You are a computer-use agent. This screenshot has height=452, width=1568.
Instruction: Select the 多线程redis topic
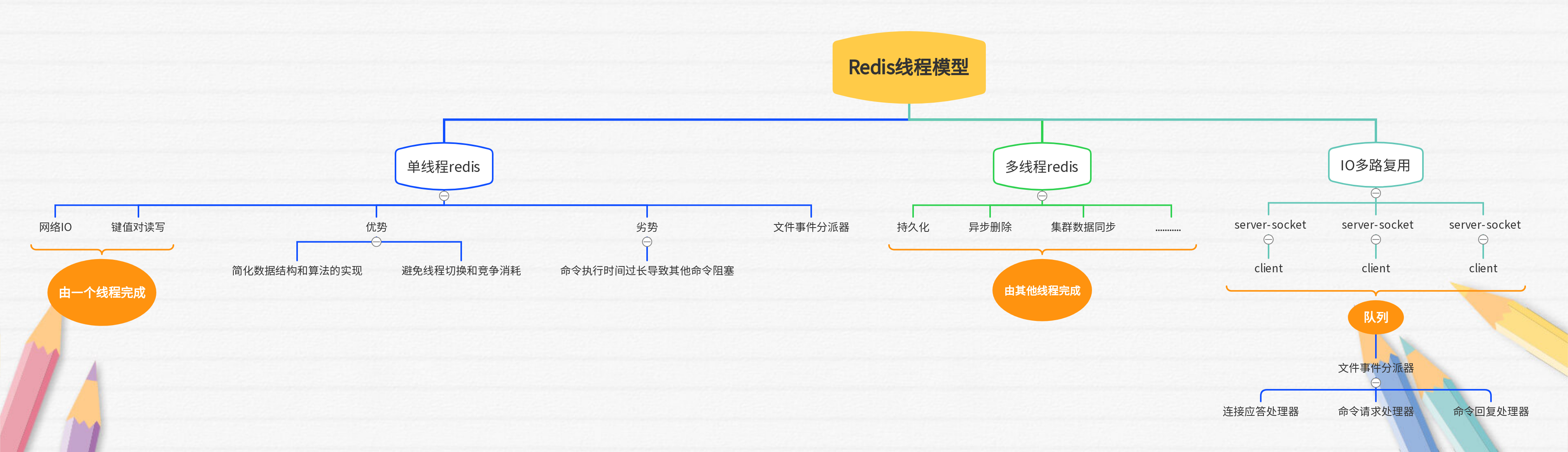coord(1042,166)
